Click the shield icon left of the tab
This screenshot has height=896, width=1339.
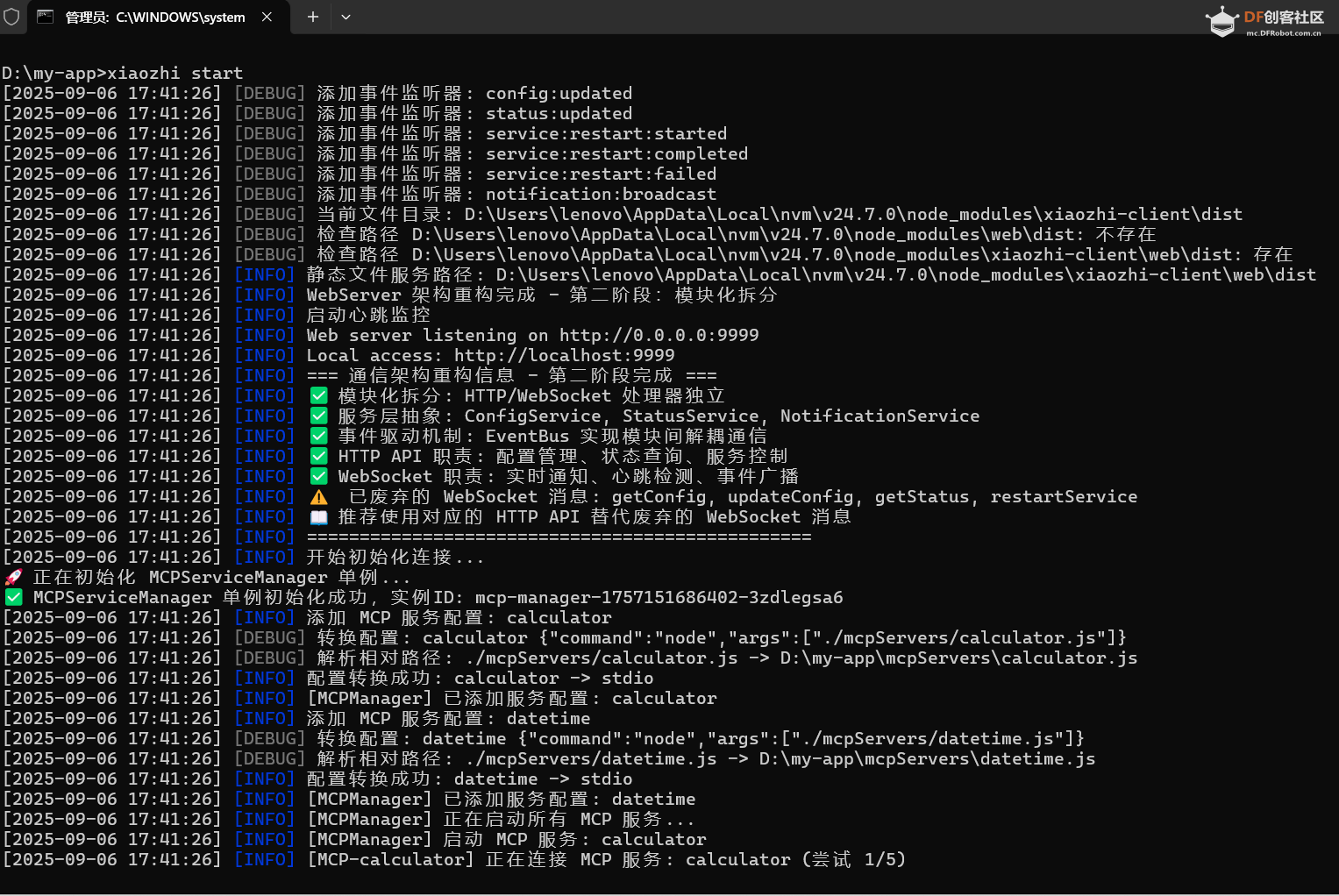[11, 17]
